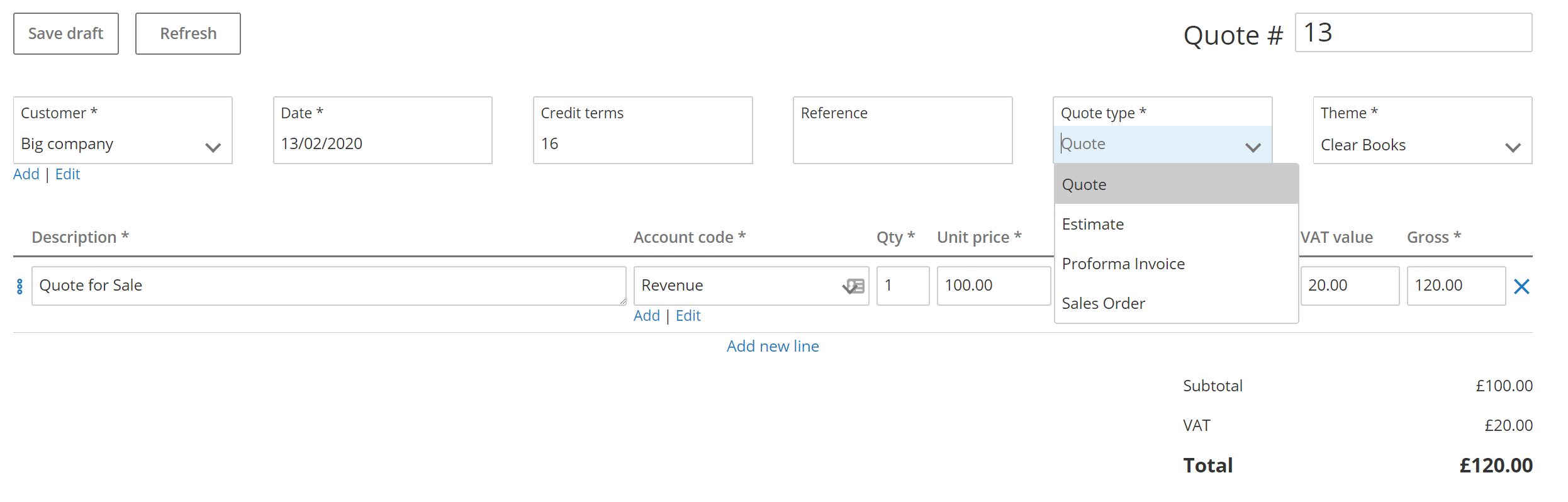Click Edit link under Customer

point(67,174)
